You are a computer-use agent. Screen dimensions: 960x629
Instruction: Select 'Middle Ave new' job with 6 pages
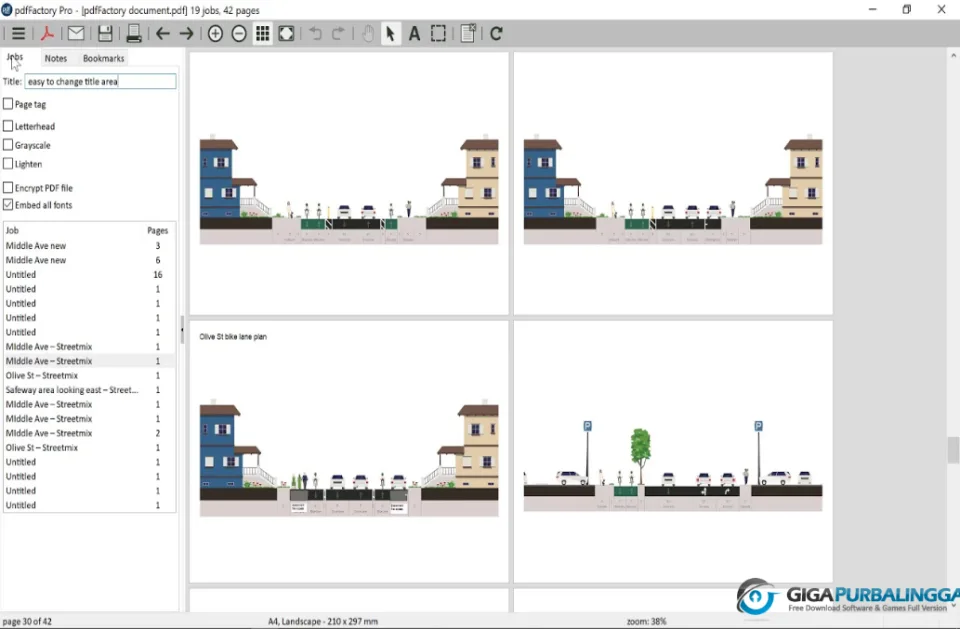[x=89, y=260]
